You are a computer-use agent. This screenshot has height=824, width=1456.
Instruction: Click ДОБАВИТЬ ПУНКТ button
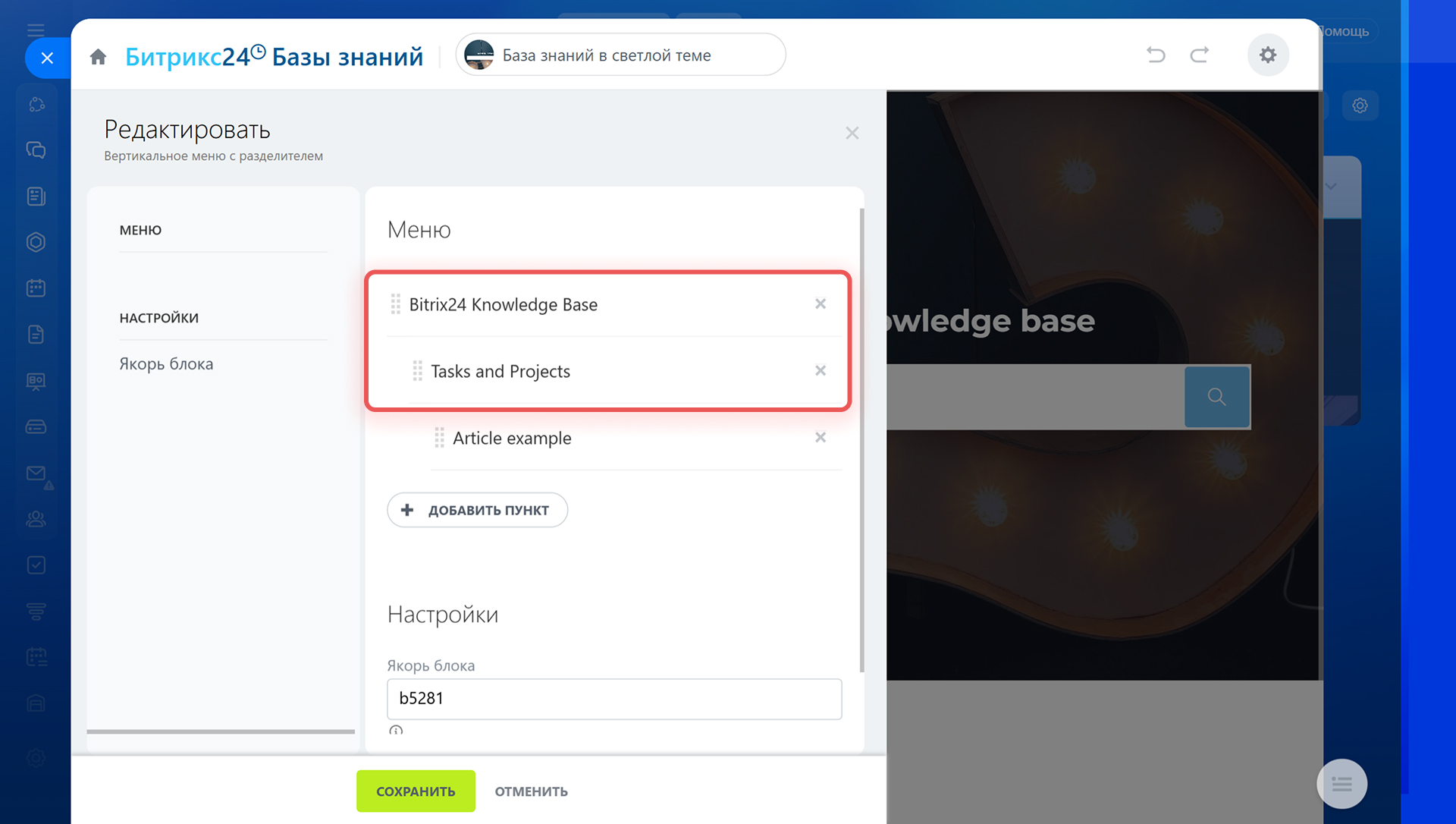click(x=477, y=510)
